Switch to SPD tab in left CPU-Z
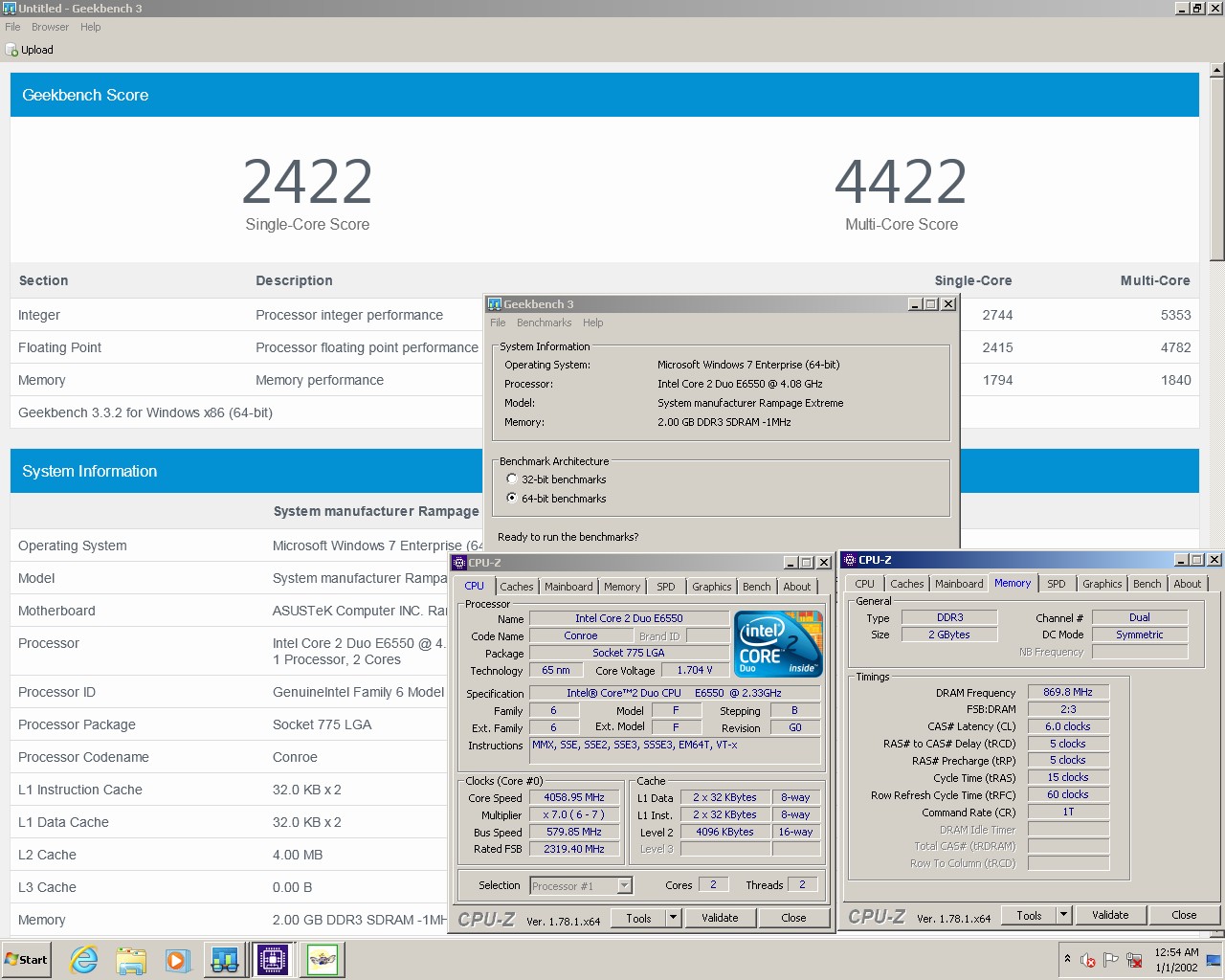Image resolution: width=1225 pixels, height=980 pixels. click(x=666, y=587)
